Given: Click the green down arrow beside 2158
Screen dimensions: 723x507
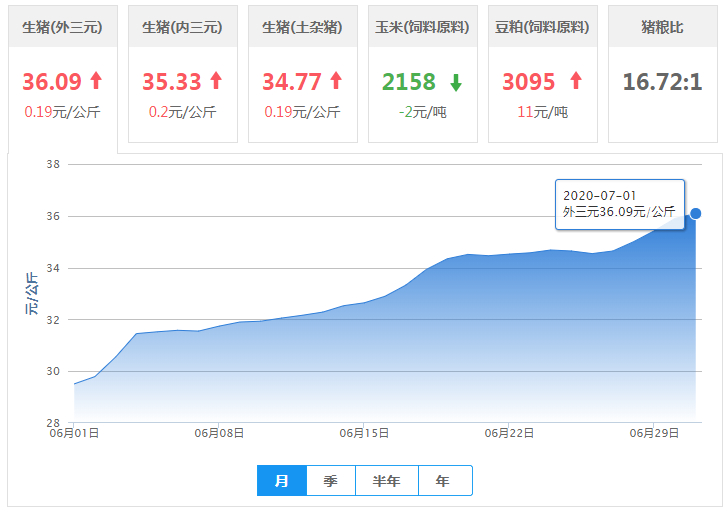Looking at the screenshot, I should click(x=456, y=82).
